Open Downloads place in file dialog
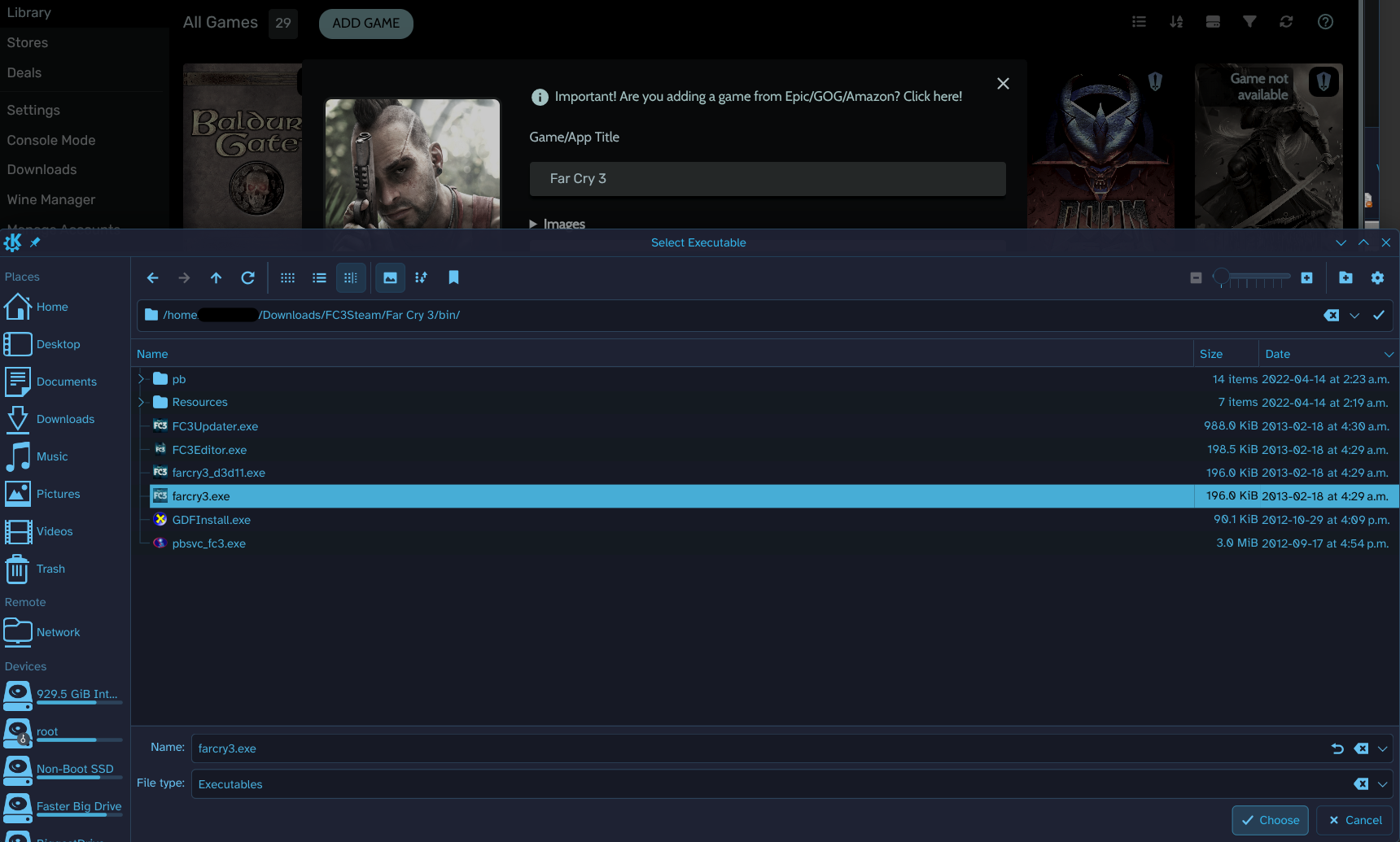 pyautogui.click(x=65, y=419)
